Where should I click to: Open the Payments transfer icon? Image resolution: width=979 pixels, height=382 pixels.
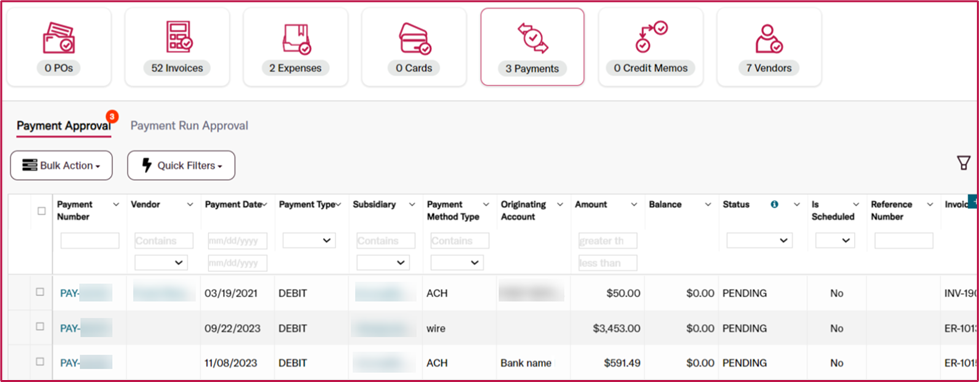click(533, 39)
